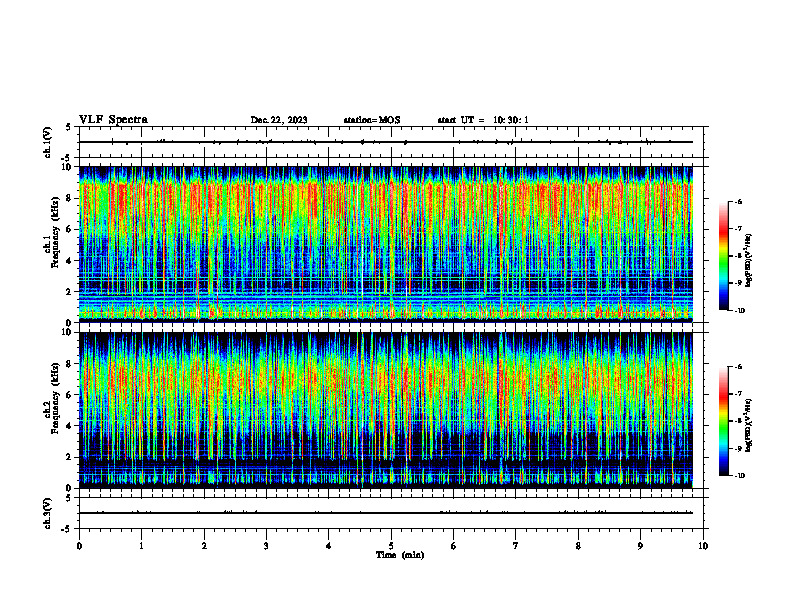Click time axis tick label '9'
The image size is (792, 612).
[x=640, y=546]
